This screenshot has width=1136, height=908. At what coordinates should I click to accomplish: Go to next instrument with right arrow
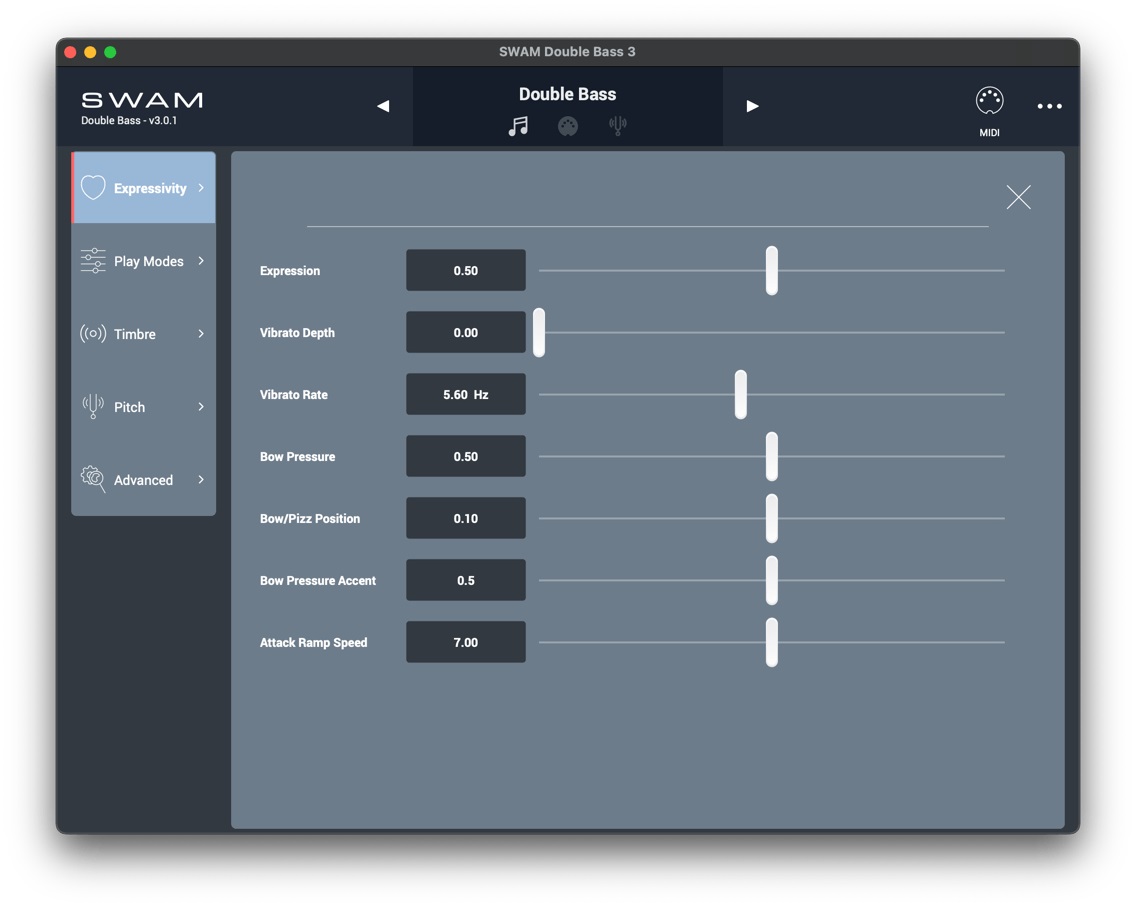coord(753,106)
